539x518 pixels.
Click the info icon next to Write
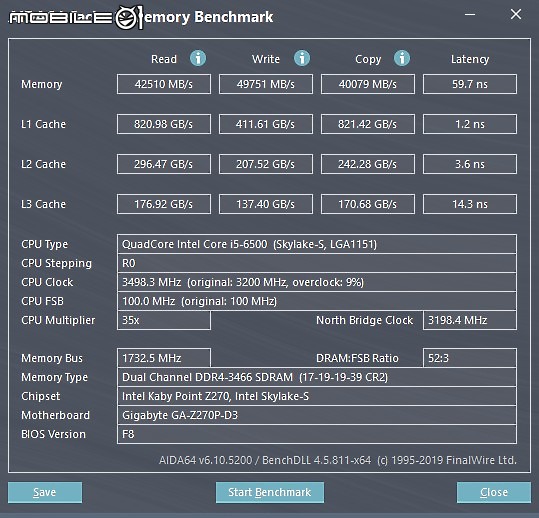click(302, 58)
